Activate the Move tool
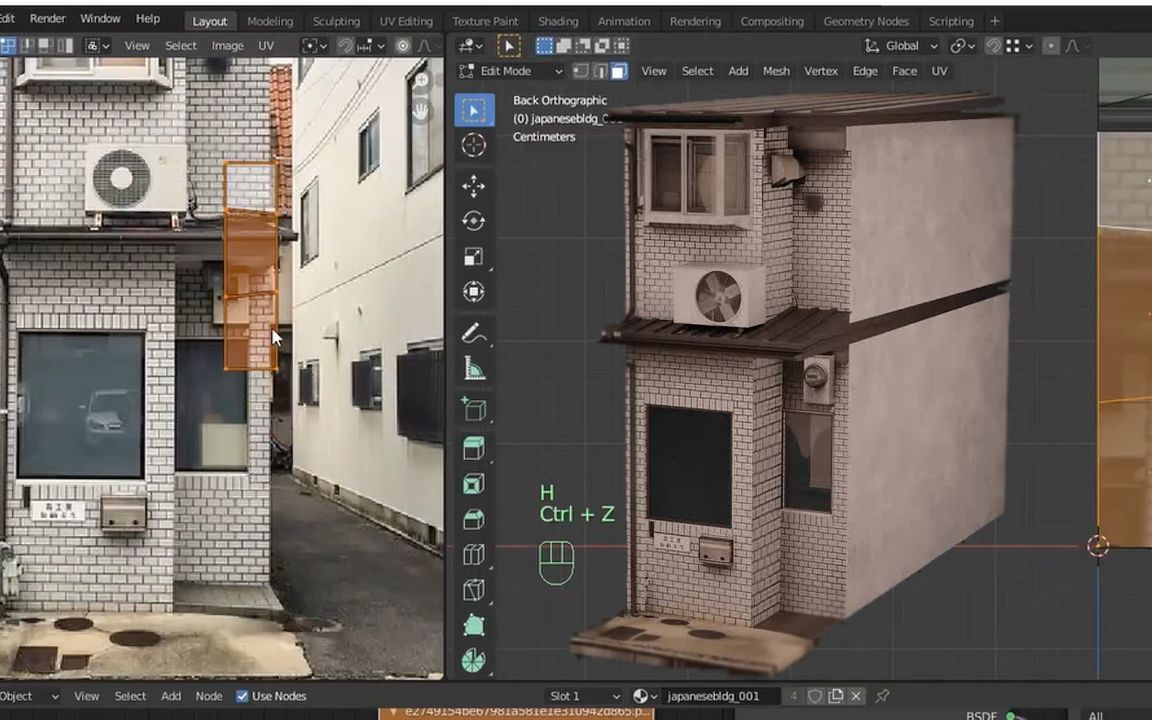The height and width of the screenshot is (720, 1152). pyautogui.click(x=474, y=186)
